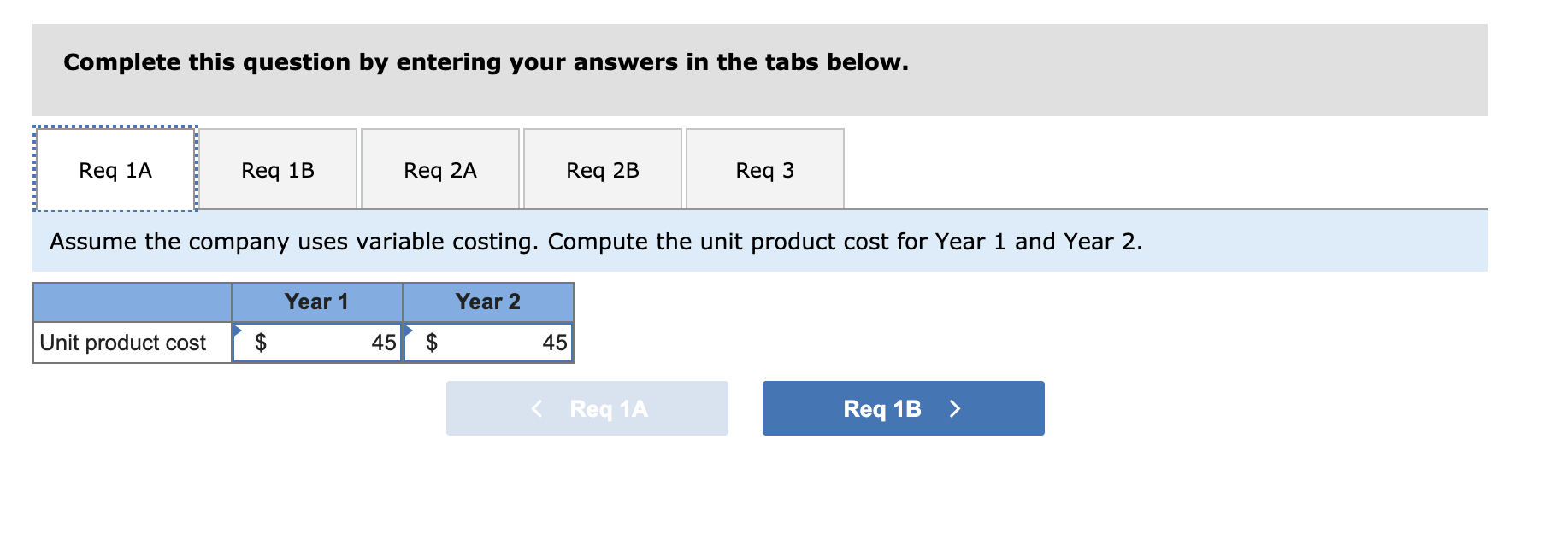This screenshot has width=1568, height=533.
Task: Select the Req 2B tab
Action: 602,169
